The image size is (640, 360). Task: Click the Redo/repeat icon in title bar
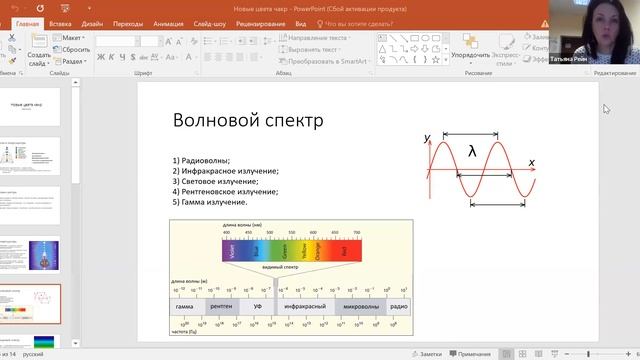click(x=40, y=8)
